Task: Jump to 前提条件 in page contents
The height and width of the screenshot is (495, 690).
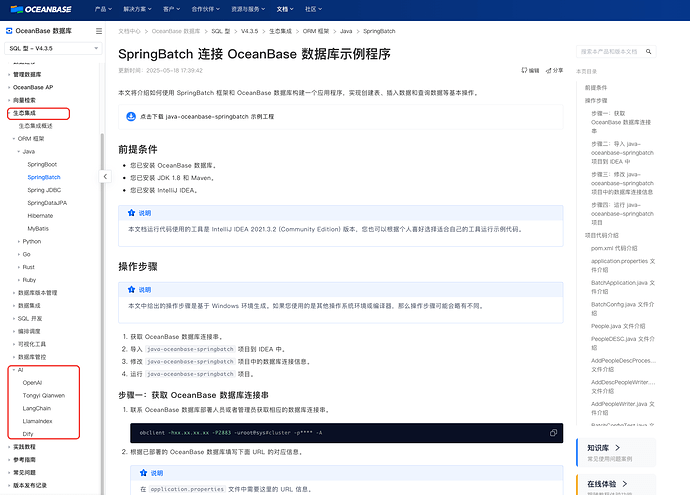Action: (x=596, y=88)
